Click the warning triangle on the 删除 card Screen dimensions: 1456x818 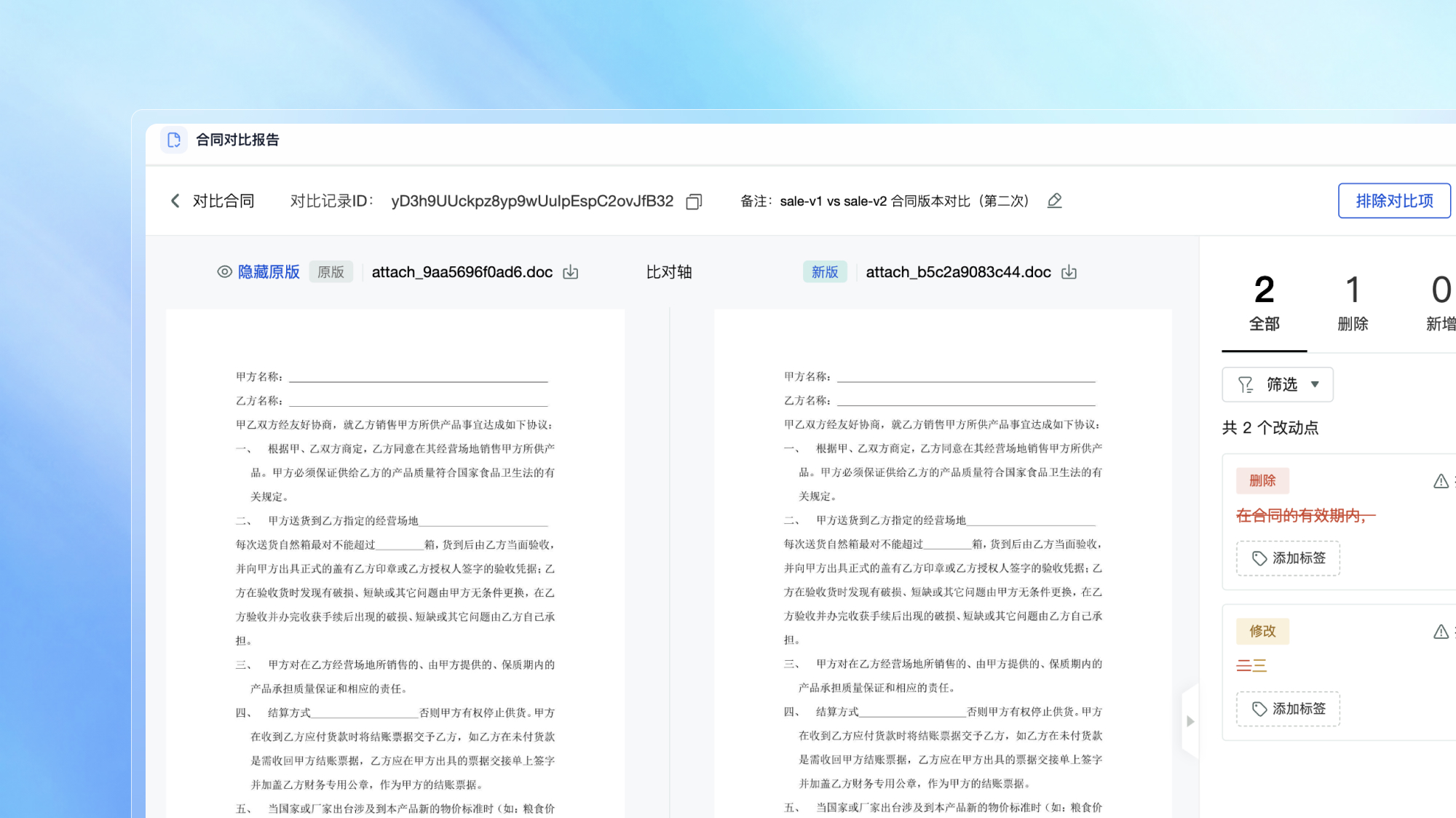coord(1441,481)
